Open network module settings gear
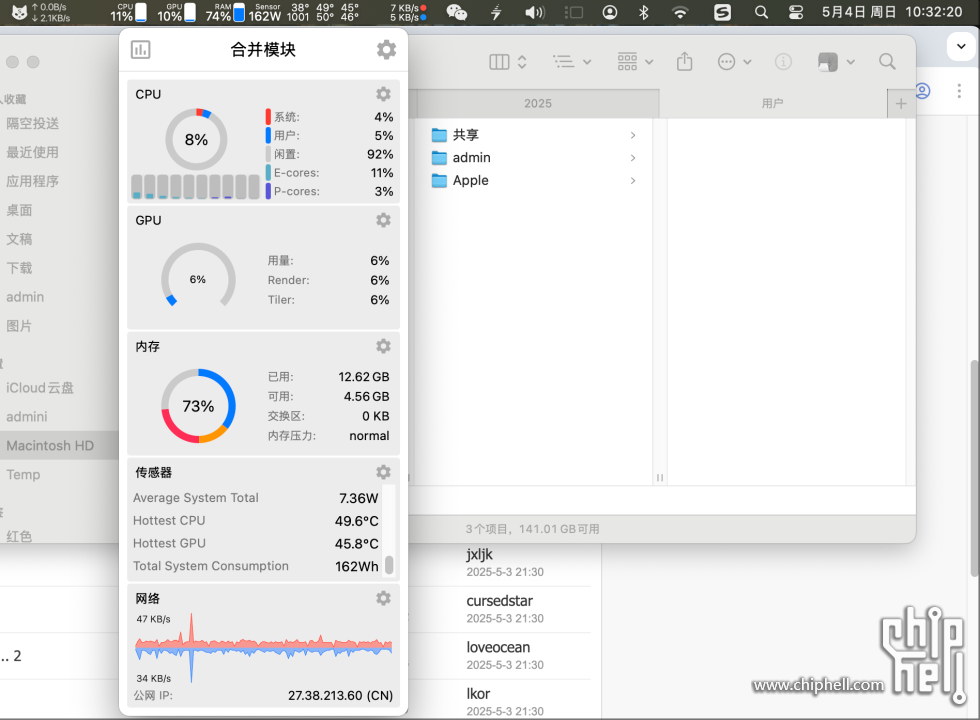This screenshot has height=720, width=980. [383, 598]
